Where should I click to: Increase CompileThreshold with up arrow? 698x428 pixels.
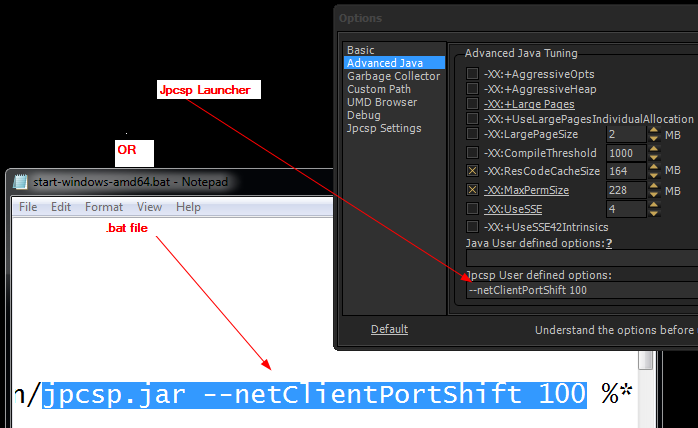tap(653, 149)
